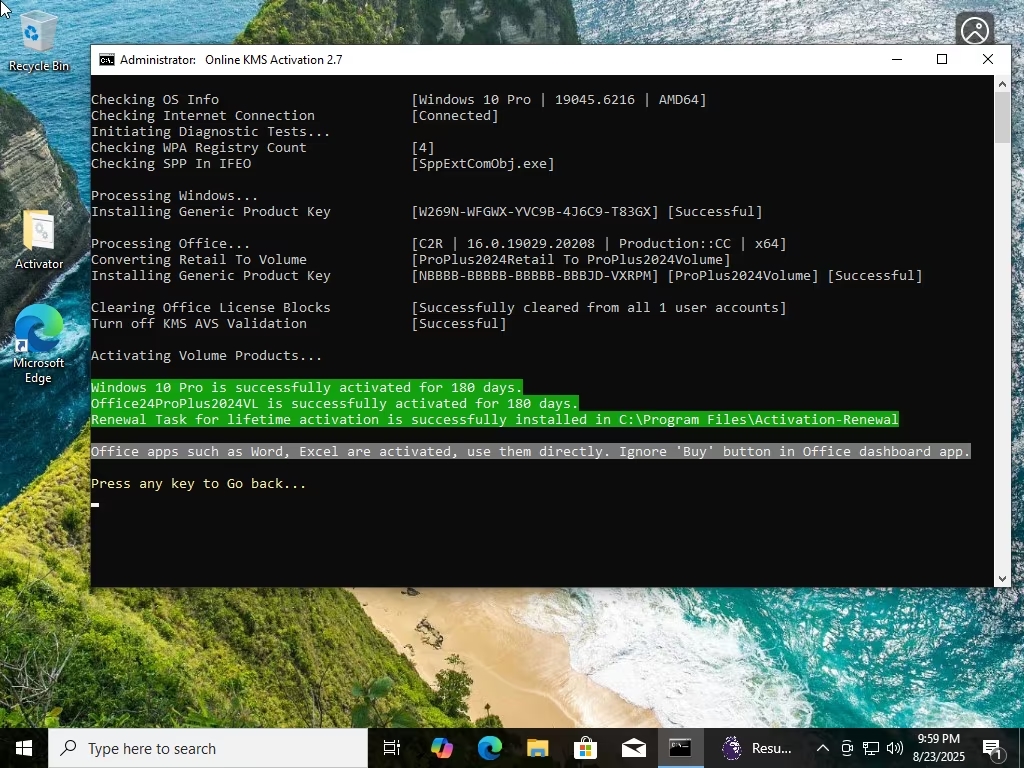The height and width of the screenshot is (768, 1024).
Task: Open network status tray icon
Action: pos(871,748)
